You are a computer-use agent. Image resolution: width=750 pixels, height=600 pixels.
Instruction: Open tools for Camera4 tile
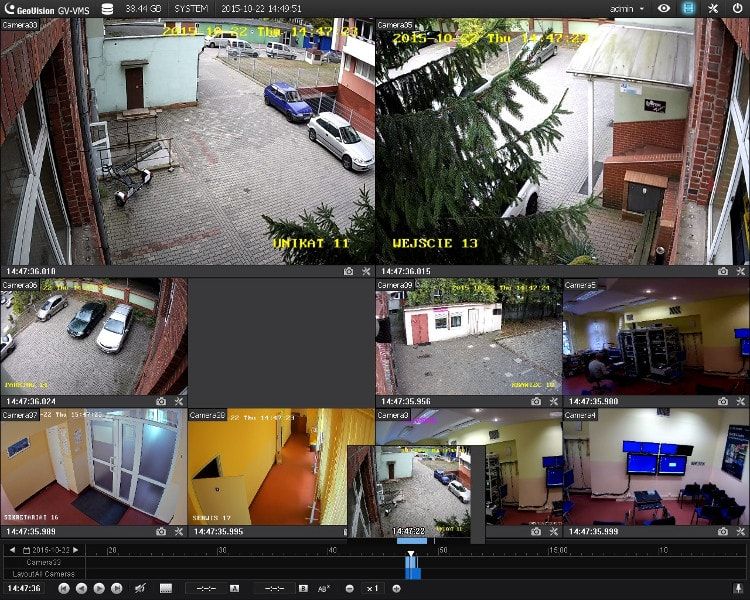point(740,532)
